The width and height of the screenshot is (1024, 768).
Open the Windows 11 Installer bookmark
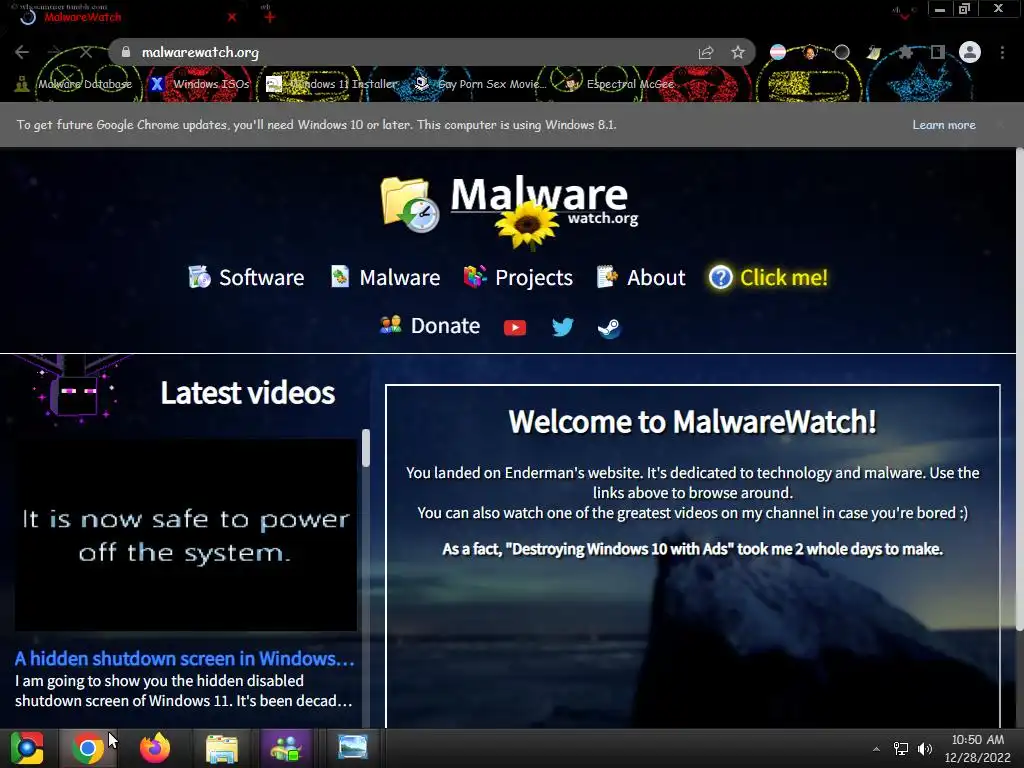[x=332, y=84]
